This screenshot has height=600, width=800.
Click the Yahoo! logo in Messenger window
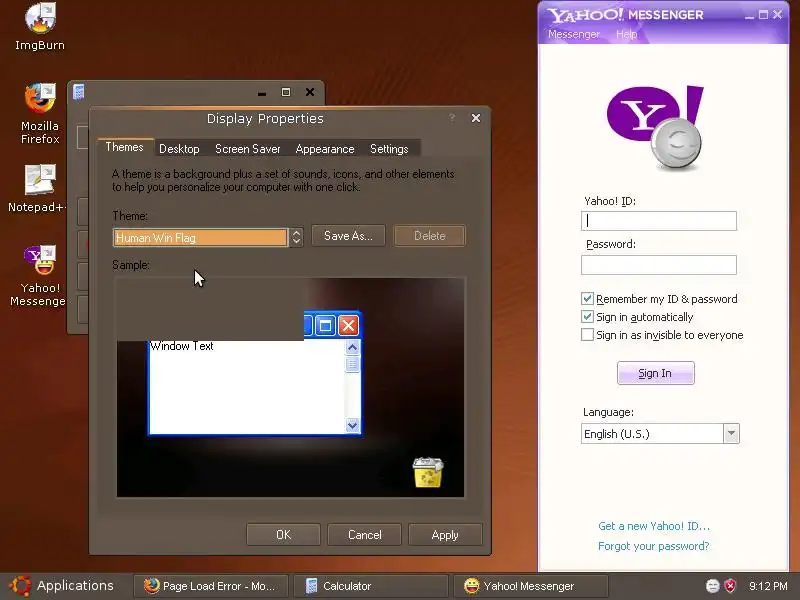655,128
